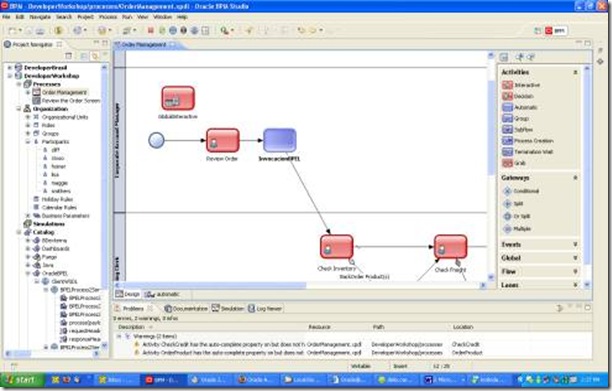Viewport: 612px width, 391px height.
Task: Open the Navigate menu
Action: click(x=40, y=17)
